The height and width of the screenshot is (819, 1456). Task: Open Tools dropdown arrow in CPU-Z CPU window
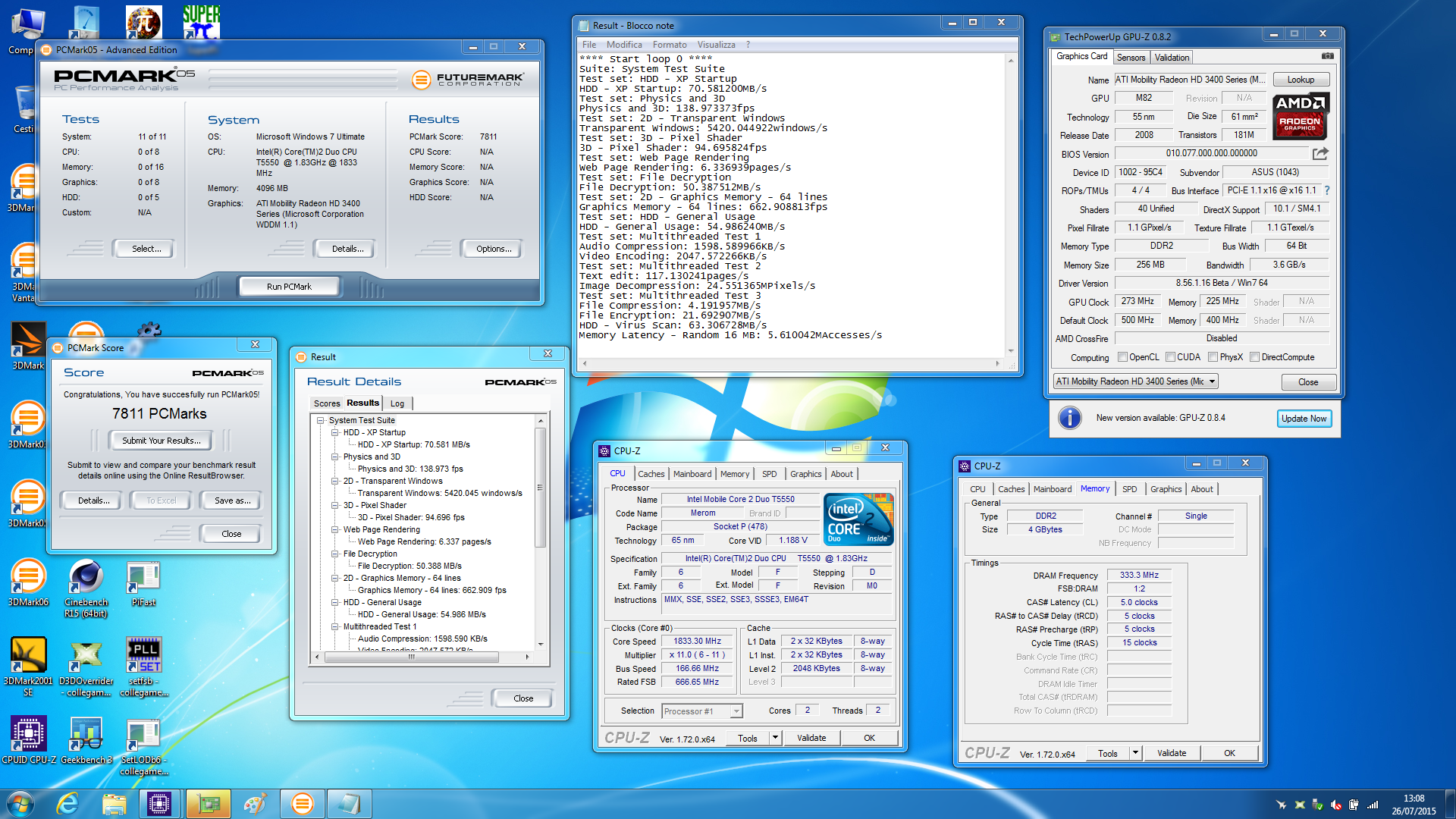click(774, 738)
